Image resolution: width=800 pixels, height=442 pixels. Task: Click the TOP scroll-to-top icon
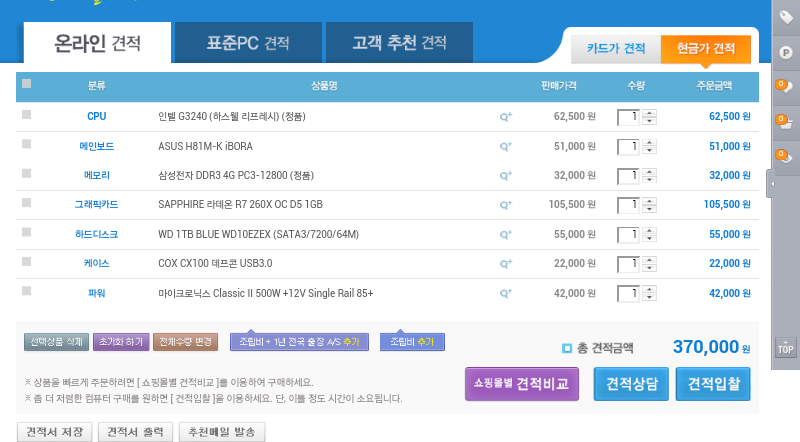click(786, 348)
